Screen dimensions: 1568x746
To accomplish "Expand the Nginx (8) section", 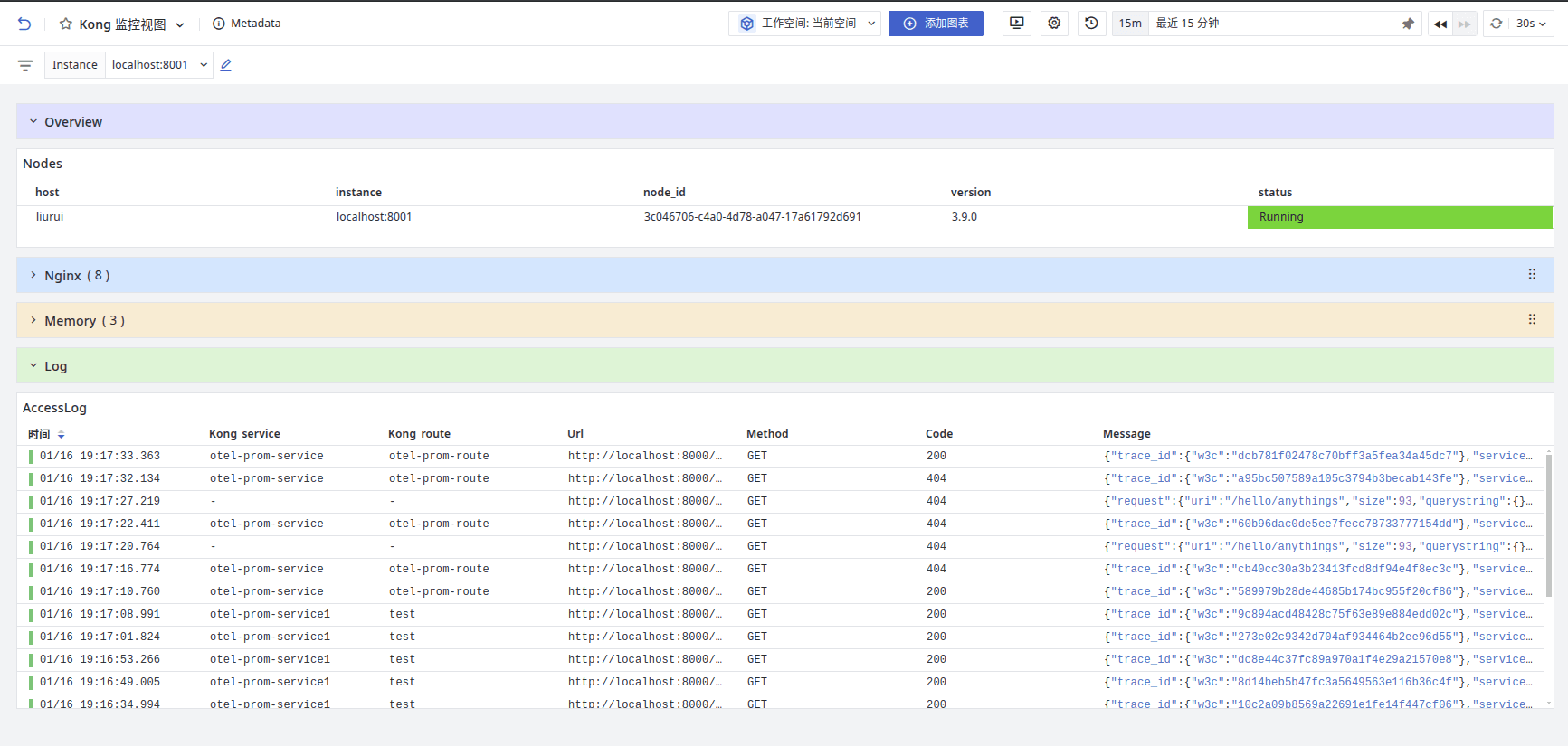I will (33, 275).
